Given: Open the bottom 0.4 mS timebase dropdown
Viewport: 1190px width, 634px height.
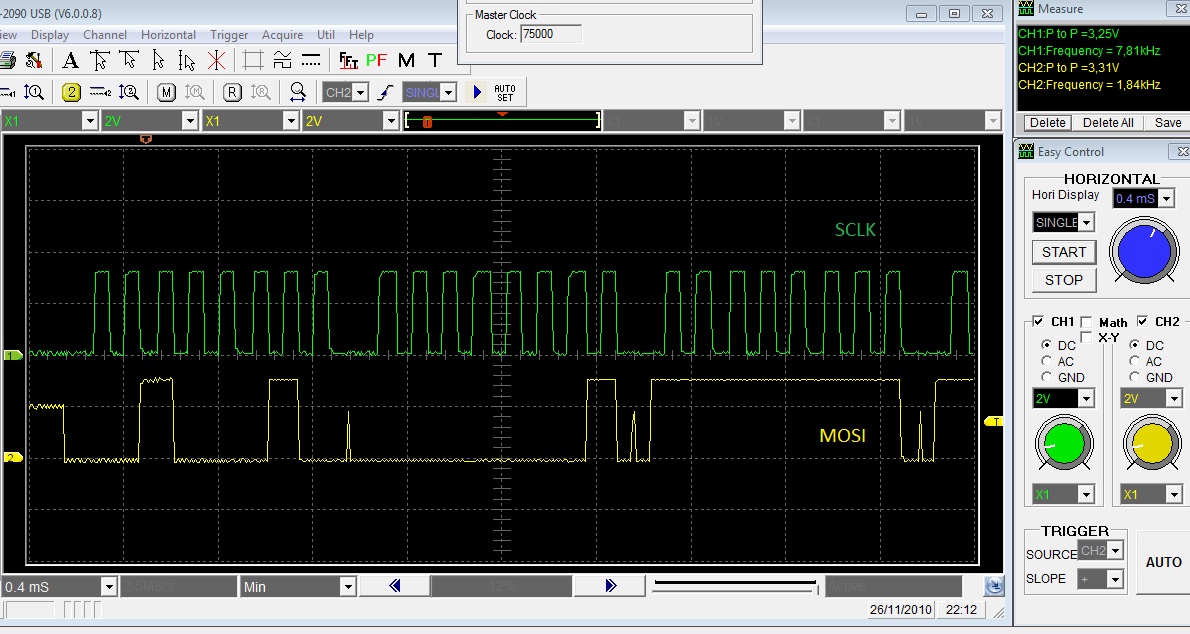Looking at the screenshot, I should (x=109, y=587).
